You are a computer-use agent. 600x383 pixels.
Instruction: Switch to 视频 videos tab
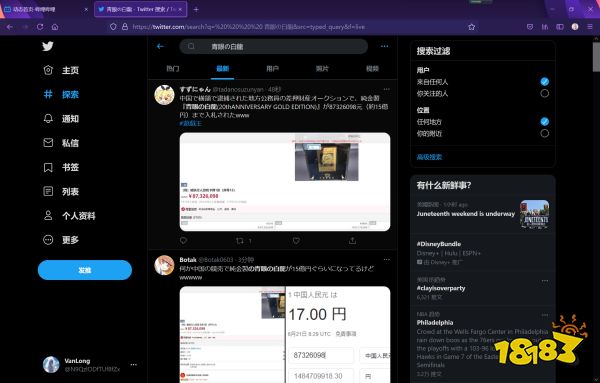tap(372, 68)
